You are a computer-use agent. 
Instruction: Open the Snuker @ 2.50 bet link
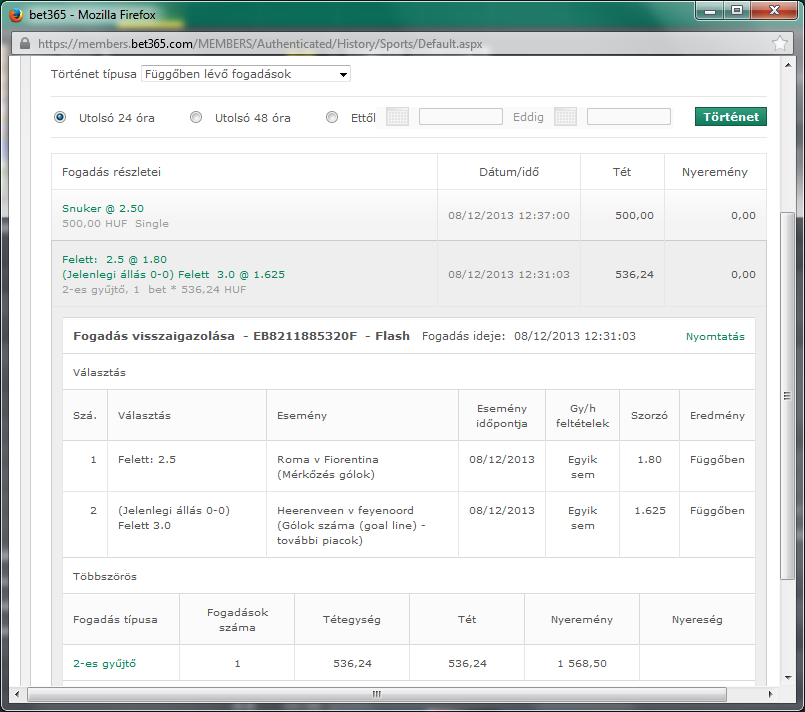click(x=103, y=208)
